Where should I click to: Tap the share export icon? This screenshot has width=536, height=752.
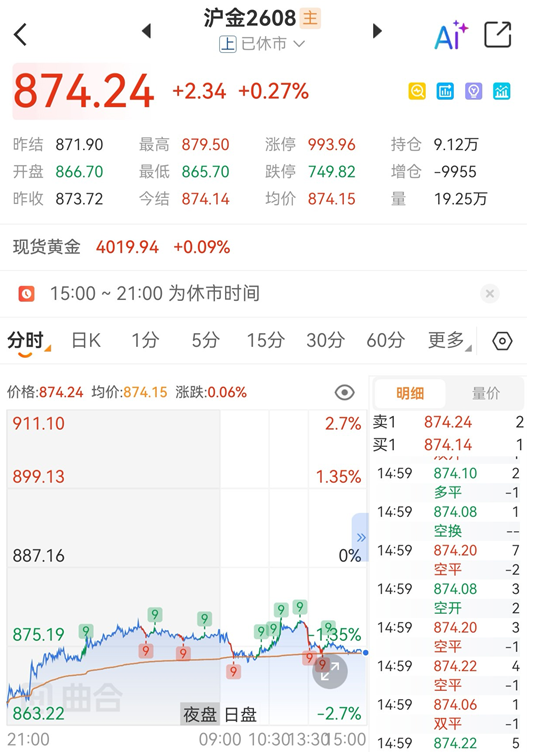point(498,35)
